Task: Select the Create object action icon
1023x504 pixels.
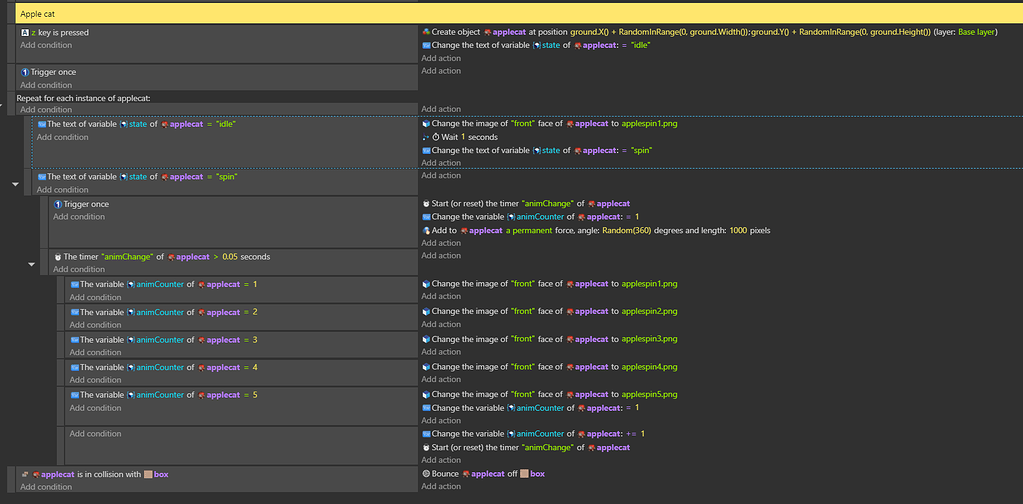Action: (426, 32)
